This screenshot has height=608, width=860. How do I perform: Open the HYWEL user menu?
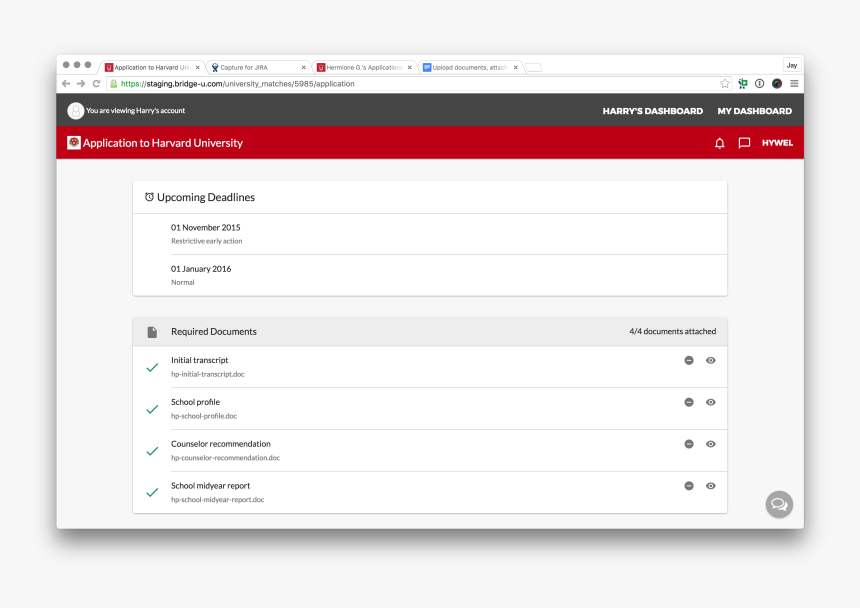click(777, 143)
